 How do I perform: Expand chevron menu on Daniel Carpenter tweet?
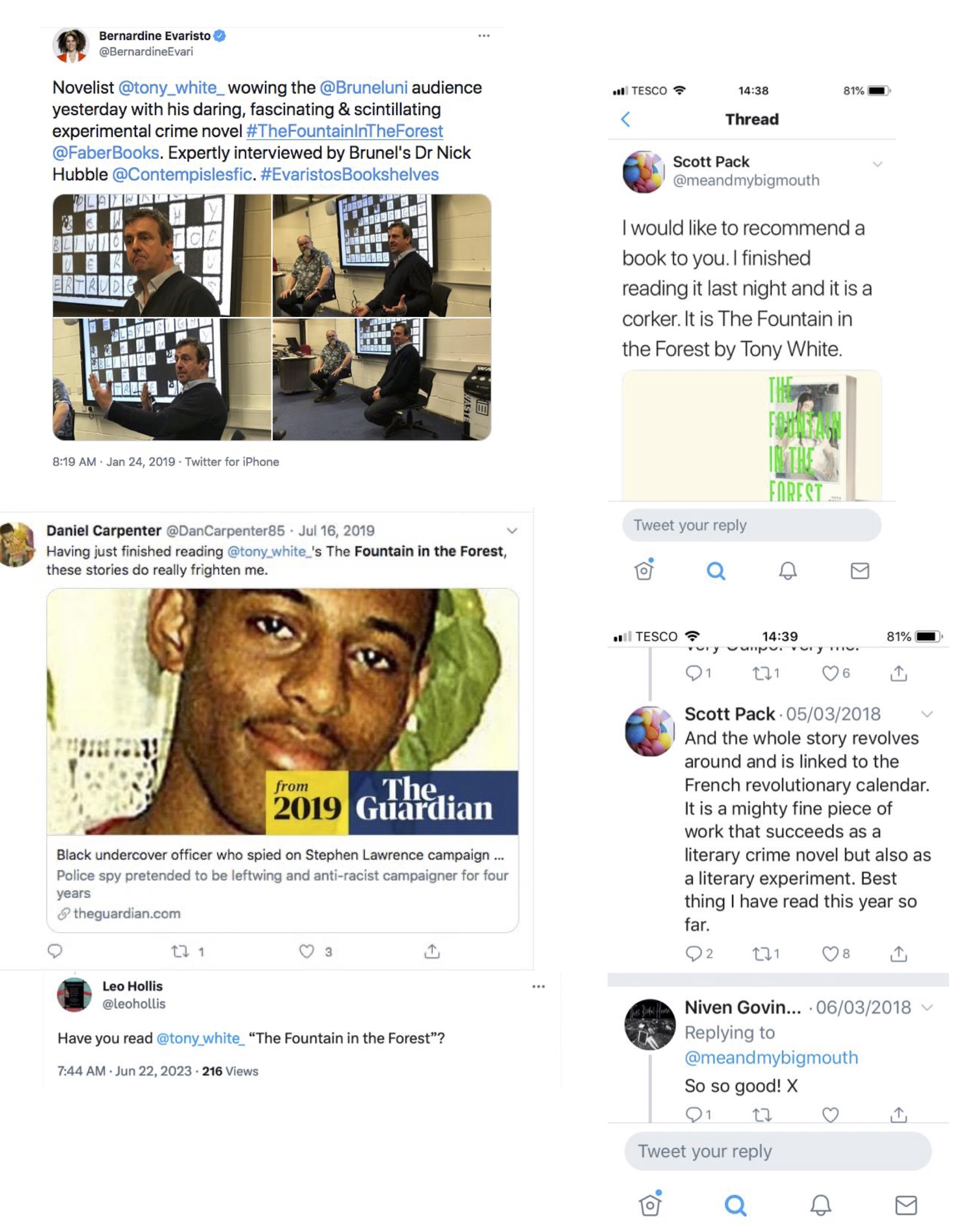512,530
